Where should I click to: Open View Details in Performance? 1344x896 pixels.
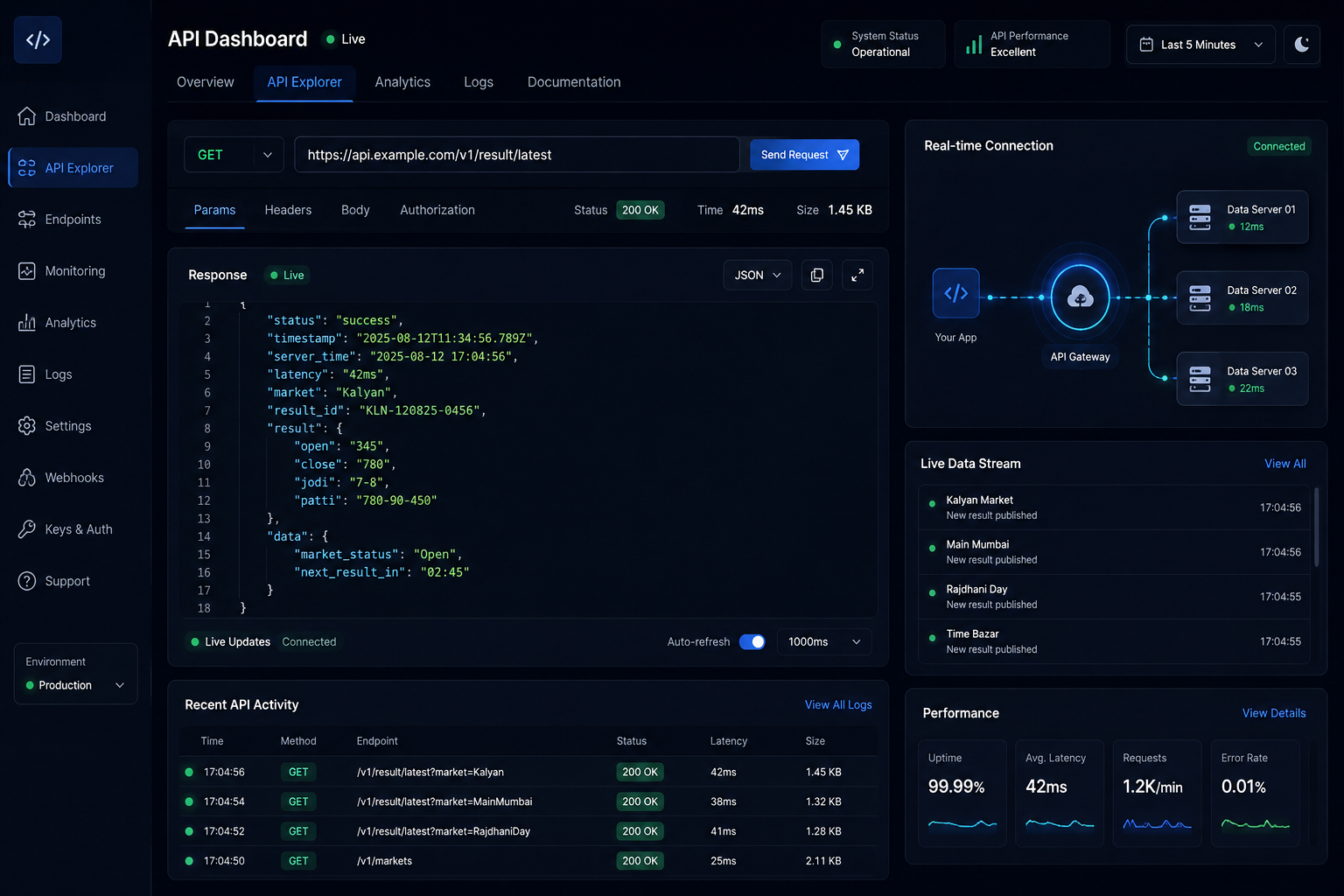pyautogui.click(x=1274, y=713)
